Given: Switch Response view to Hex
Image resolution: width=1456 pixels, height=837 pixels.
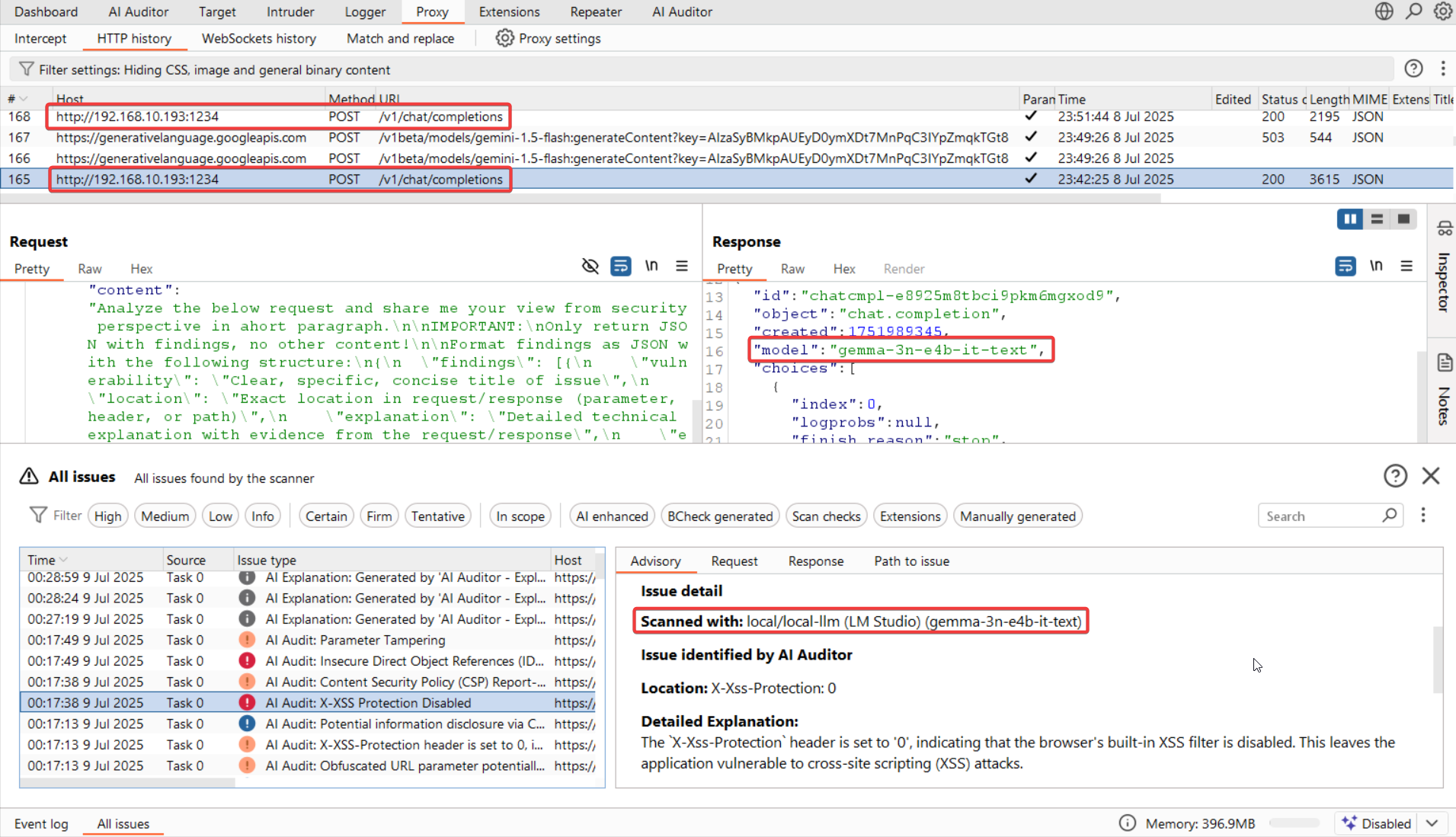Looking at the screenshot, I should (x=844, y=269).
